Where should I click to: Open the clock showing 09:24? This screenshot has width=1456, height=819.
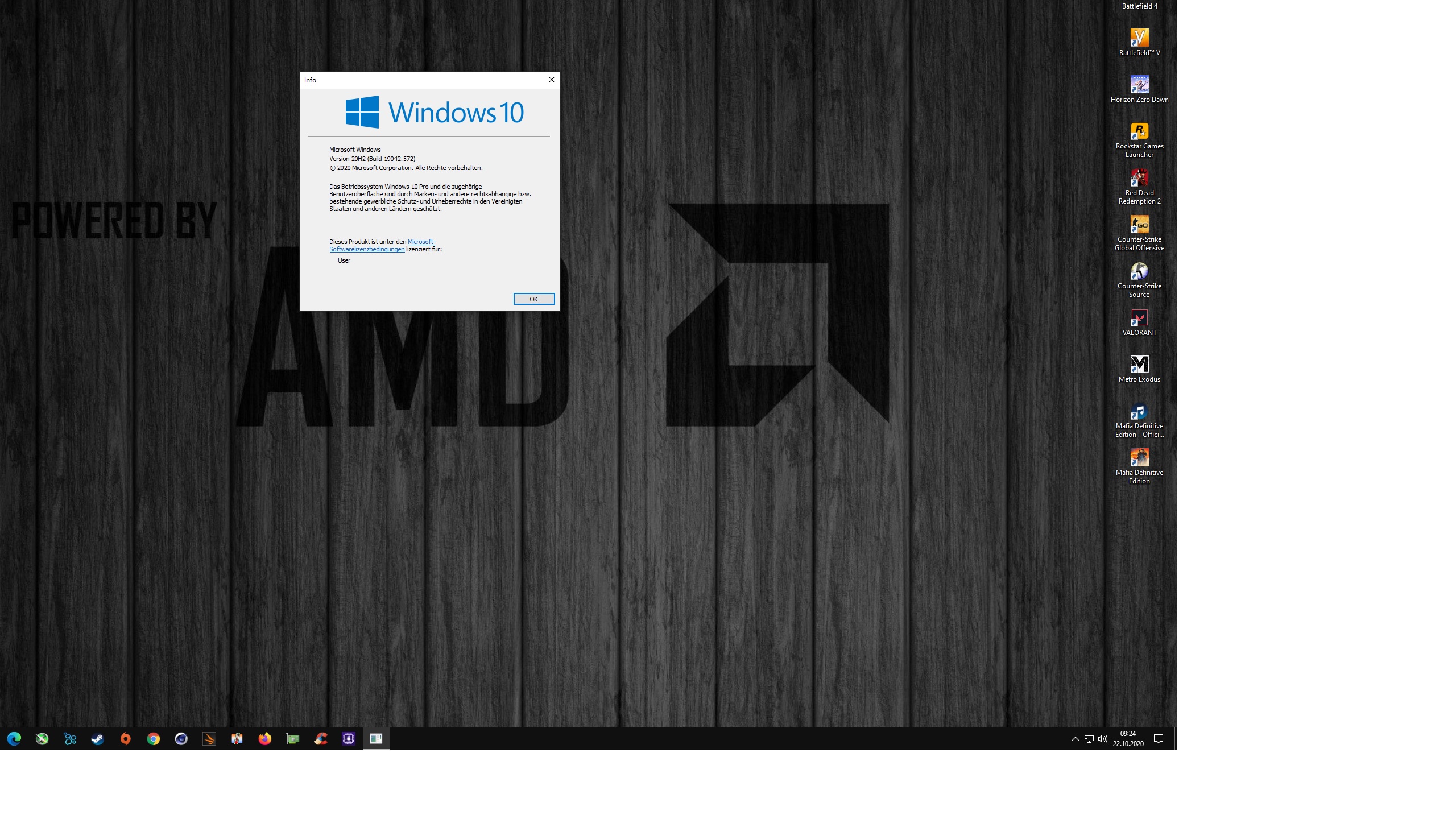pos(1128,739)
